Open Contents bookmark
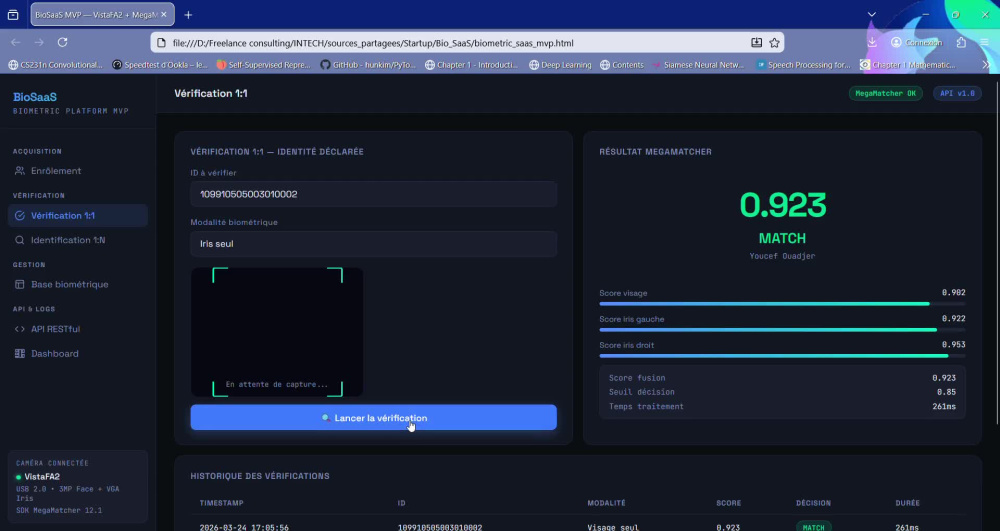1000x531 pixels. (x=622, y=64)
